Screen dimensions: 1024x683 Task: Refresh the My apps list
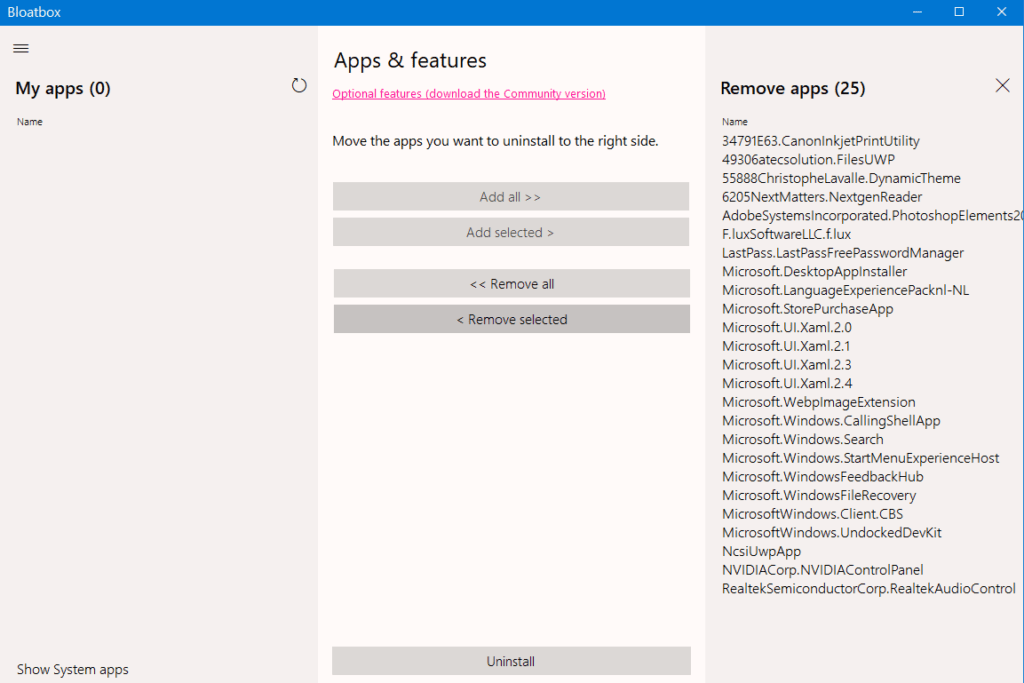click(x=299, y=86)
